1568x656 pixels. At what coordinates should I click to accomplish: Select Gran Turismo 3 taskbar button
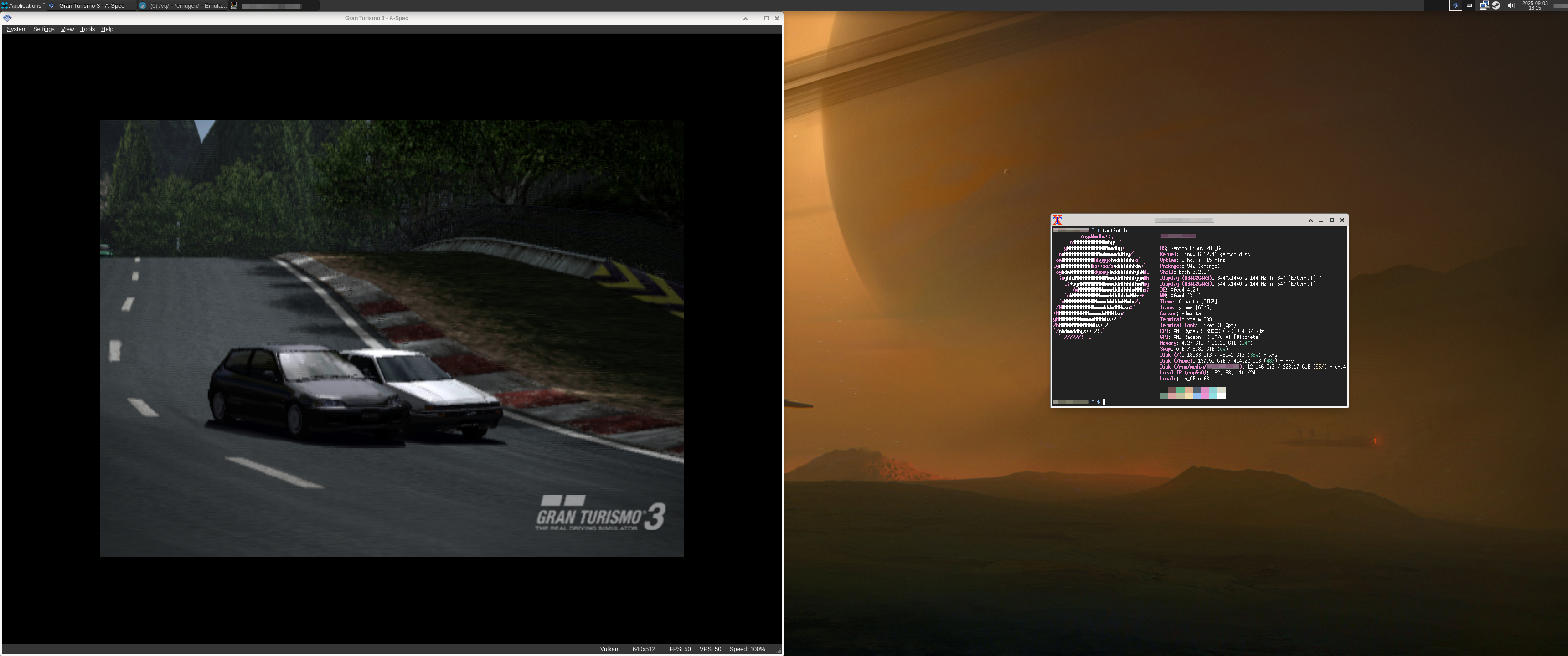[x=90, y=5]
